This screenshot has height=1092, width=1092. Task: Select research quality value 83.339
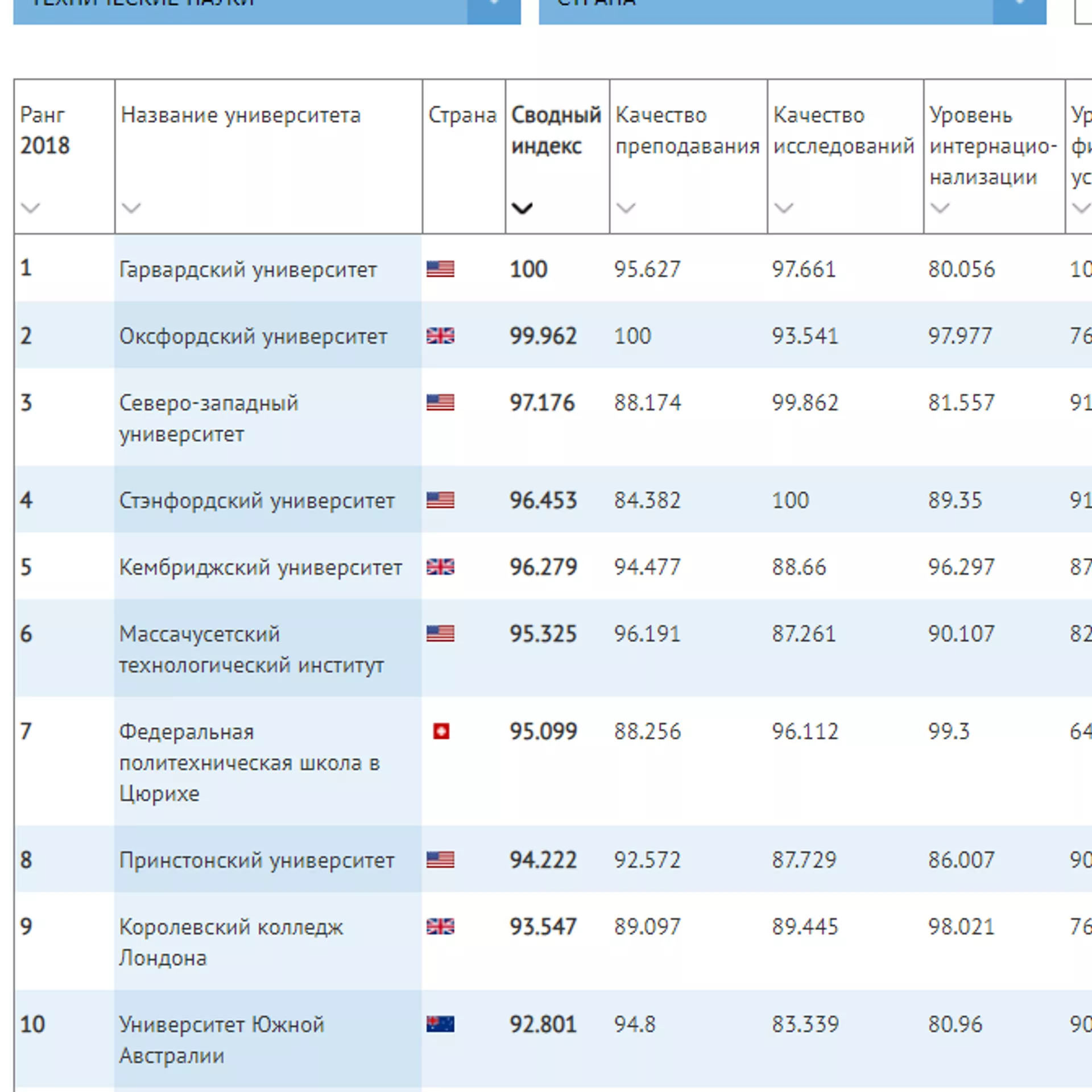805,1024
